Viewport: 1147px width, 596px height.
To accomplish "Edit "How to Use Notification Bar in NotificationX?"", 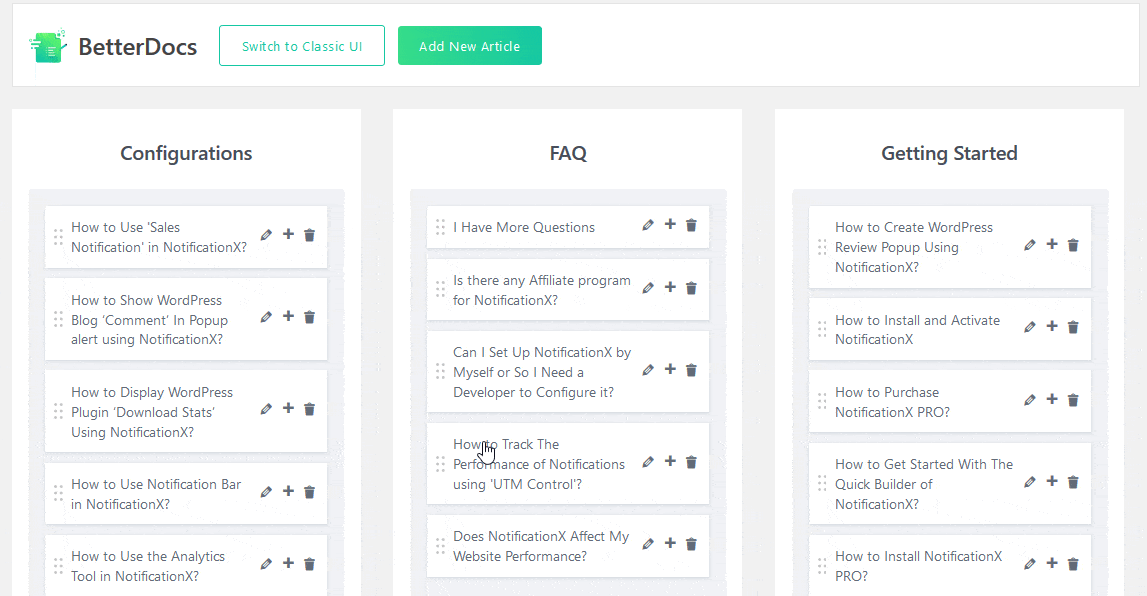I will (265, 491).
